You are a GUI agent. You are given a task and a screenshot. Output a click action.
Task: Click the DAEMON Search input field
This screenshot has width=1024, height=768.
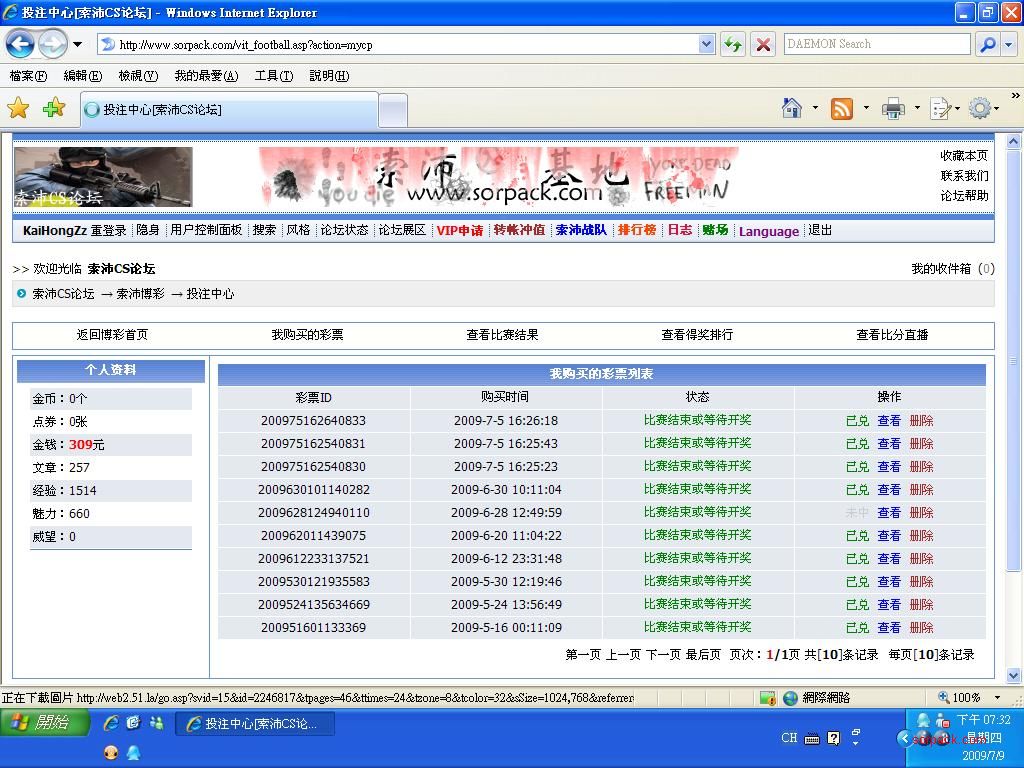coord(876,44)
